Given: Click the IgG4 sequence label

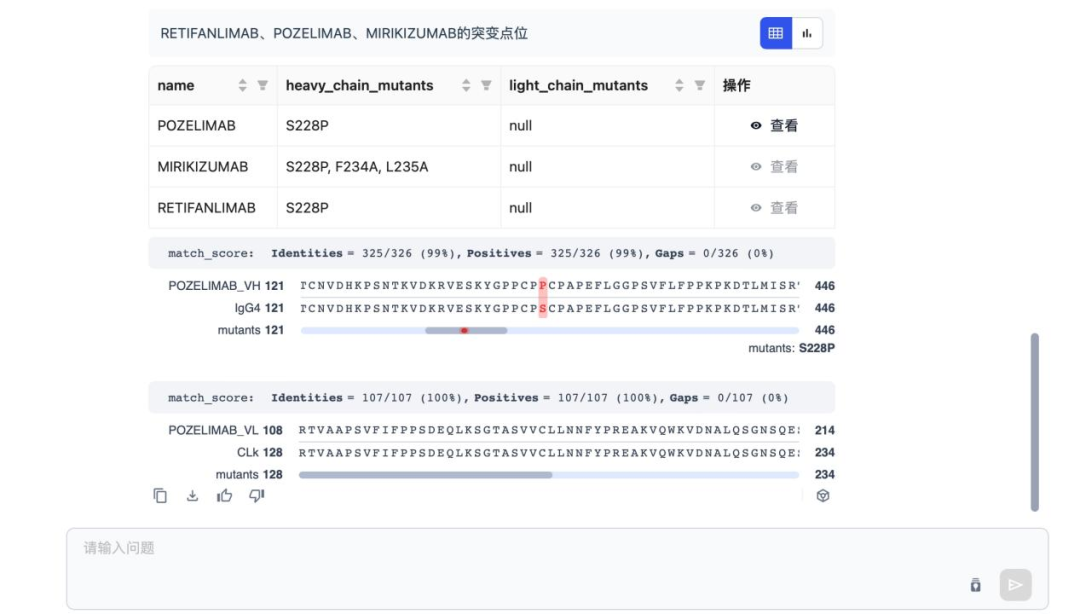Looking at the screenshot, I should coord(247,308).
